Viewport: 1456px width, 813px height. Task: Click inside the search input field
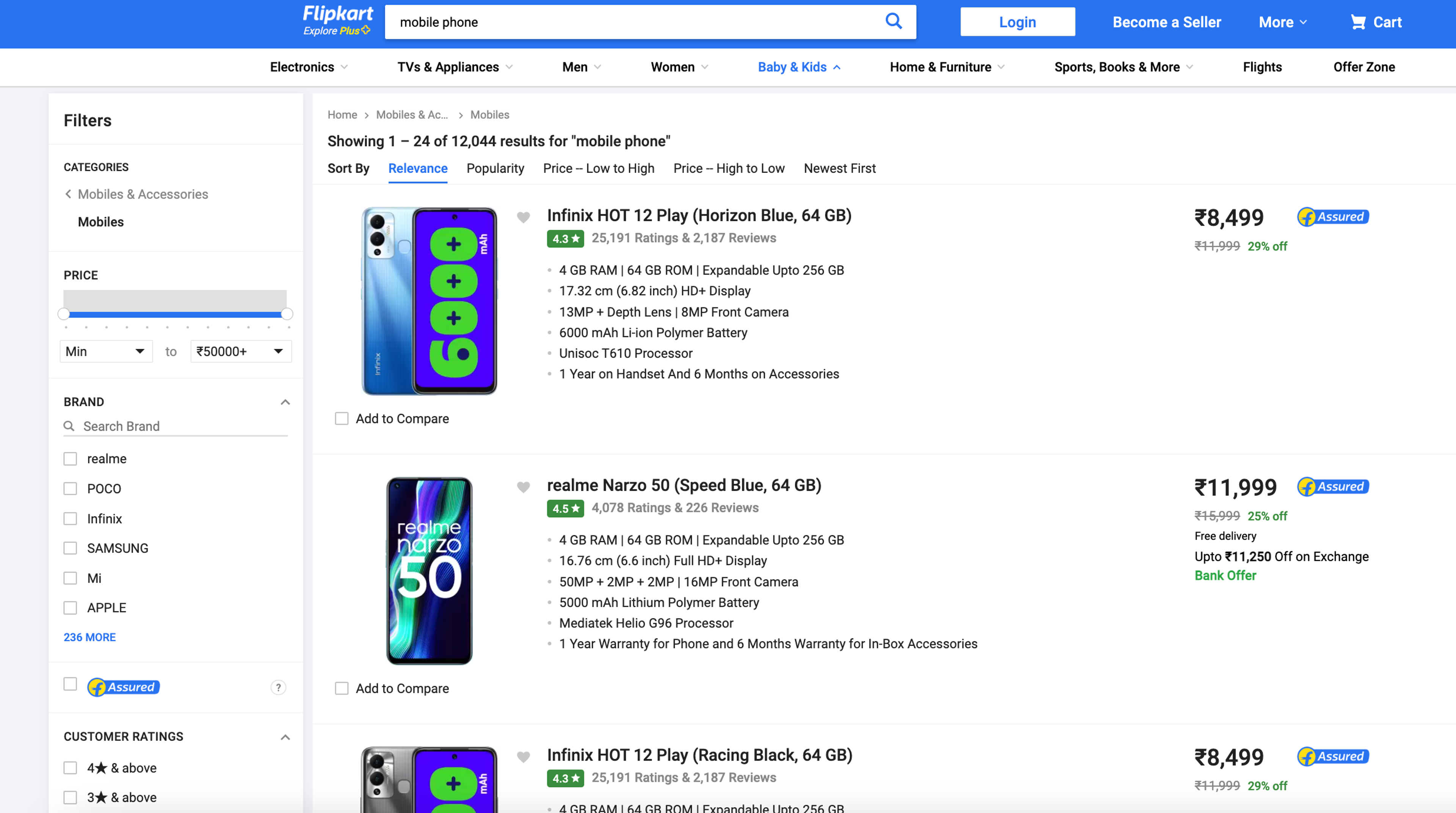click(x=622, y=22)
